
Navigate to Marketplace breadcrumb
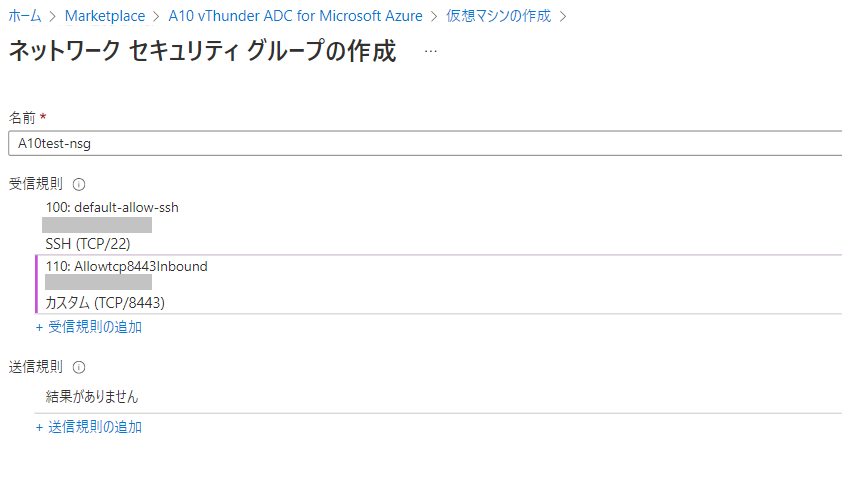[104, 16]
